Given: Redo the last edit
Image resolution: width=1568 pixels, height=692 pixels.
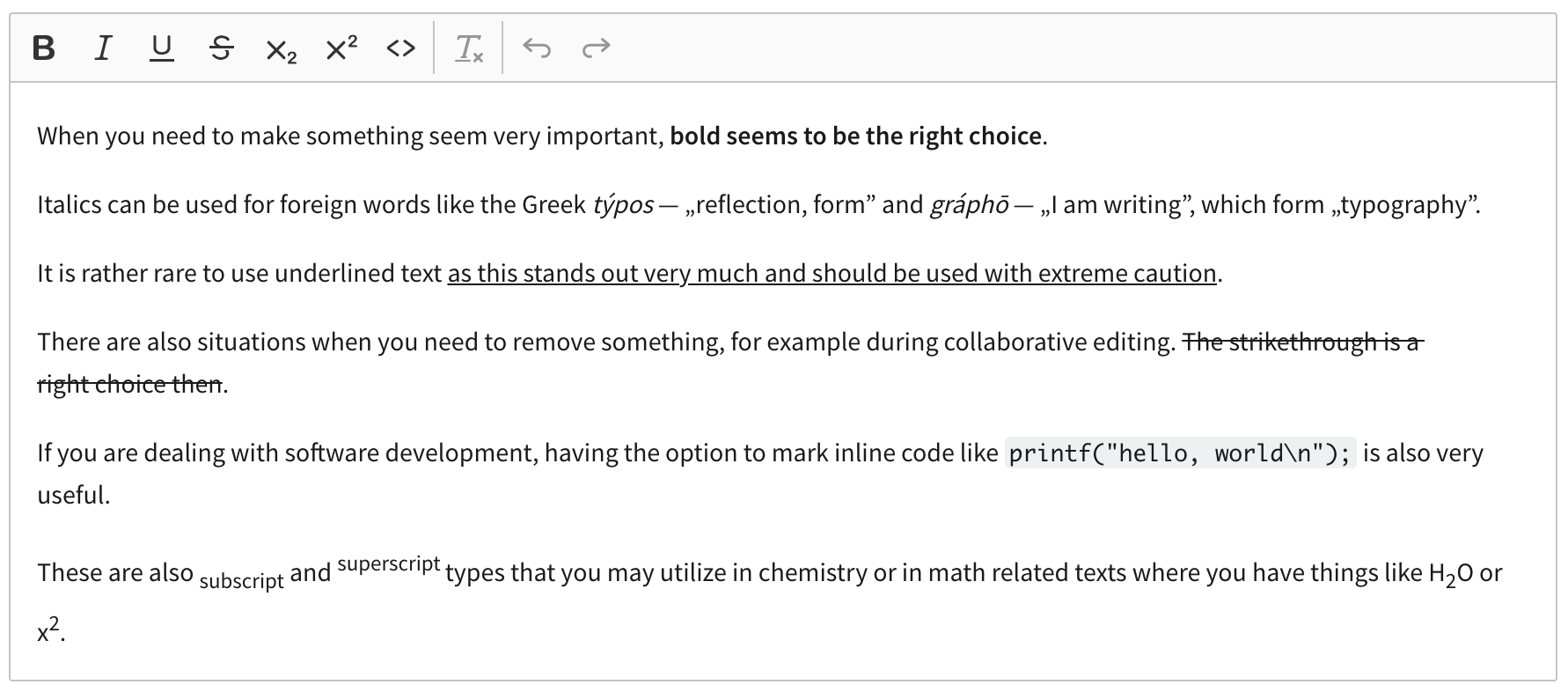Looking at the screenshot, I should 596,48.
